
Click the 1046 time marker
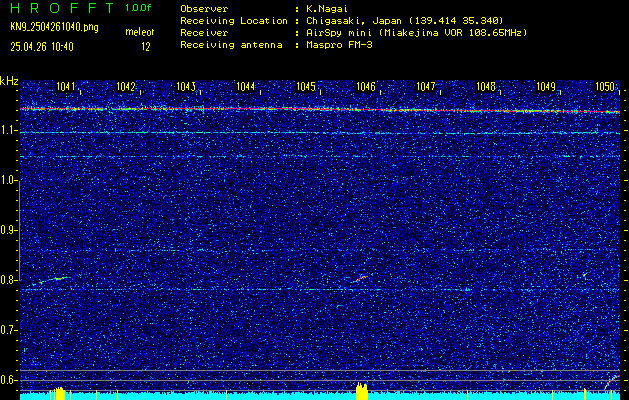(x=366, y=86)
